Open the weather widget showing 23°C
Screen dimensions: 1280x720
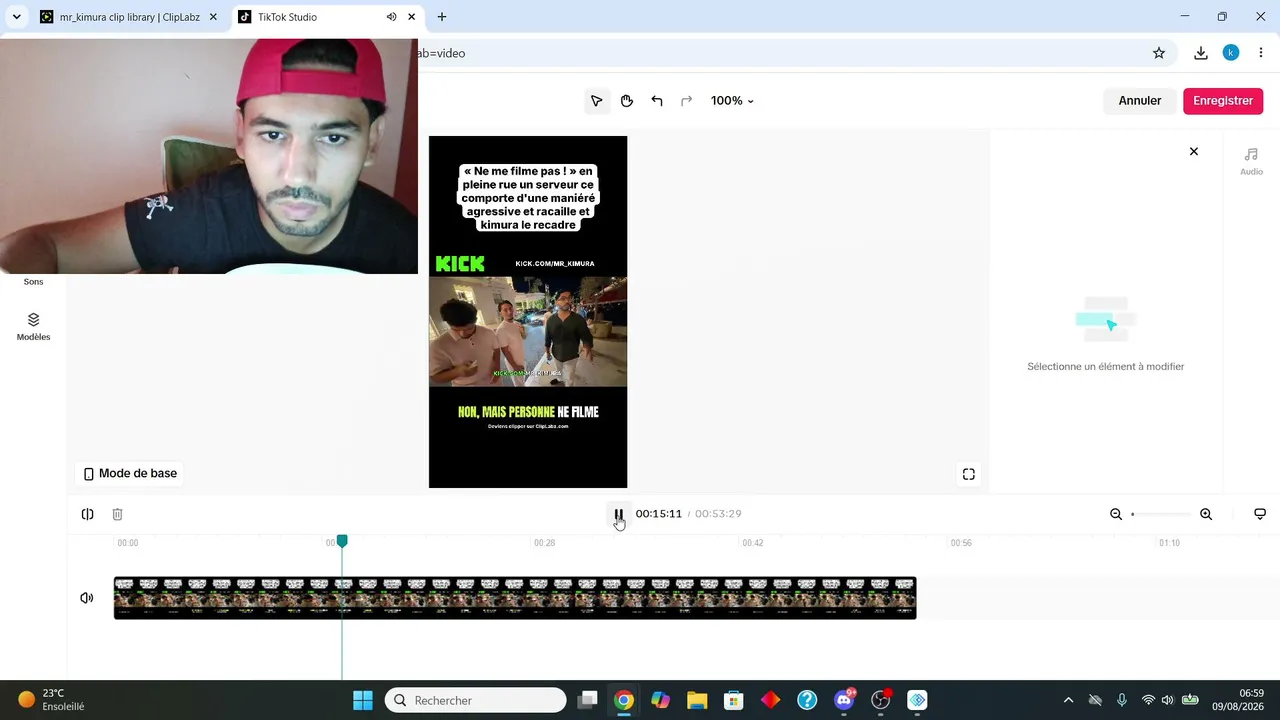(52, 700)
